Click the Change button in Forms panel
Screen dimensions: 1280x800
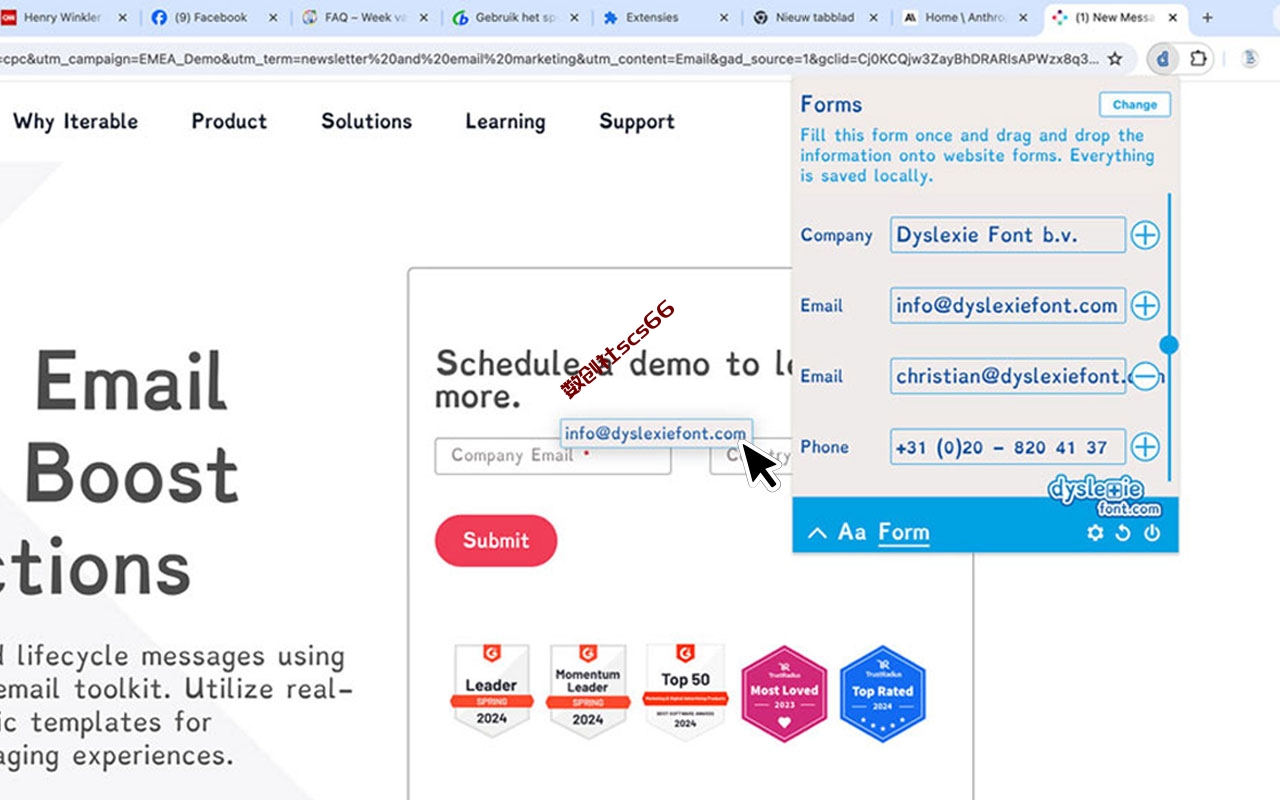tap(1135, 104)
